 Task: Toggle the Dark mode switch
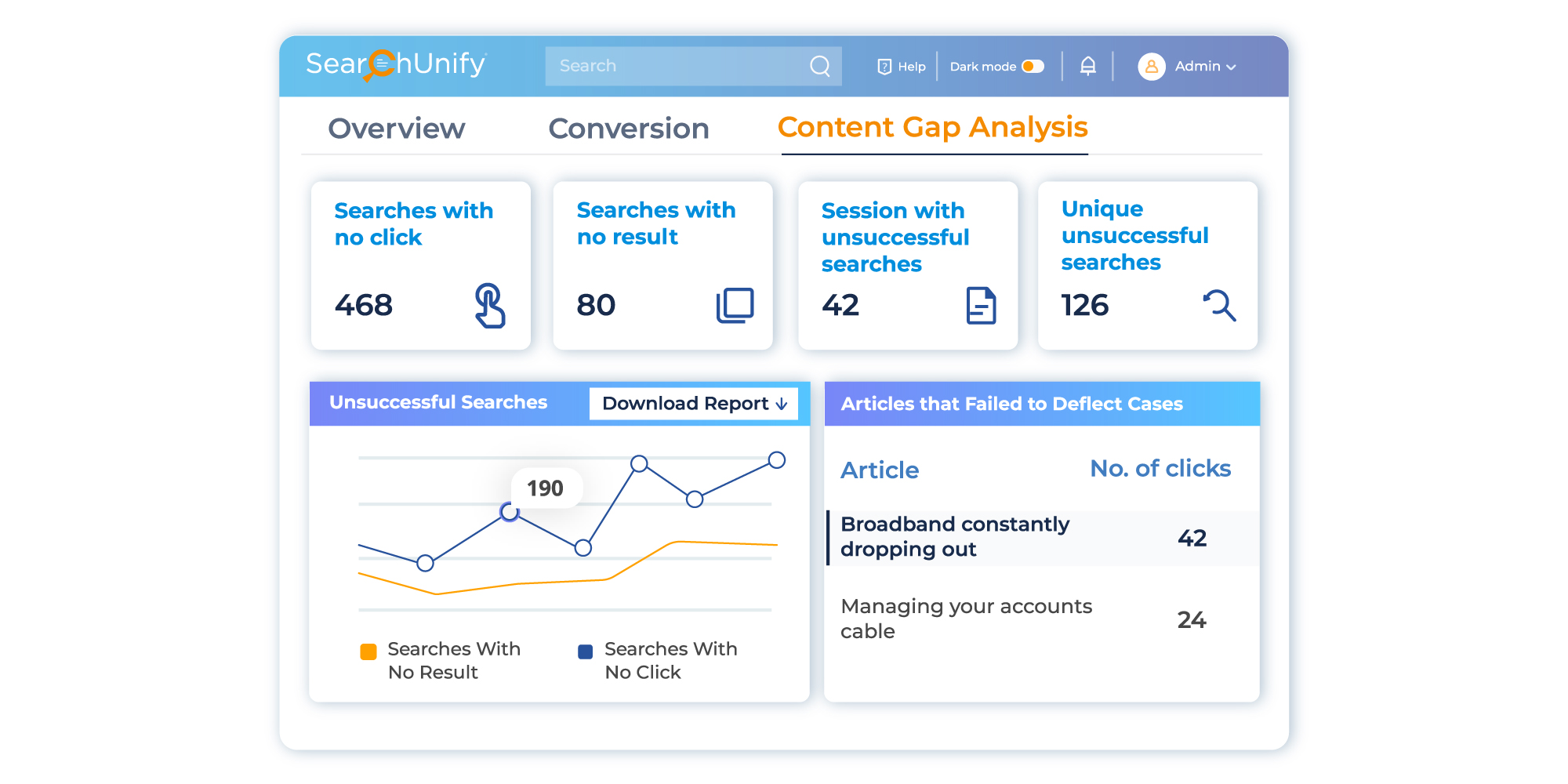[1033, 66]
